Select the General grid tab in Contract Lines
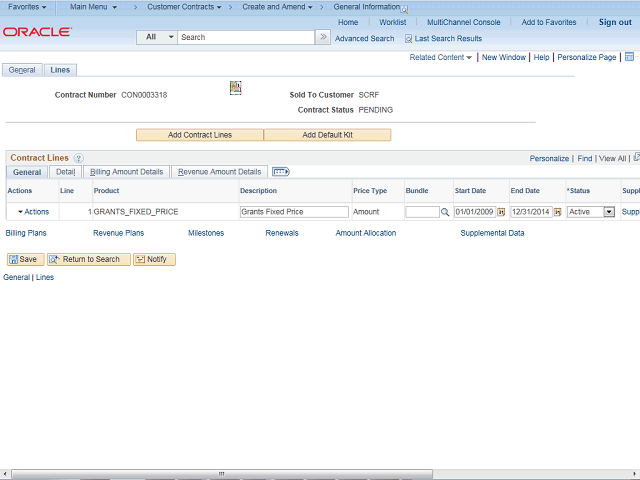The height and width of the screenshot is (480, 640). pyautogui.click(x=27, y=172)
